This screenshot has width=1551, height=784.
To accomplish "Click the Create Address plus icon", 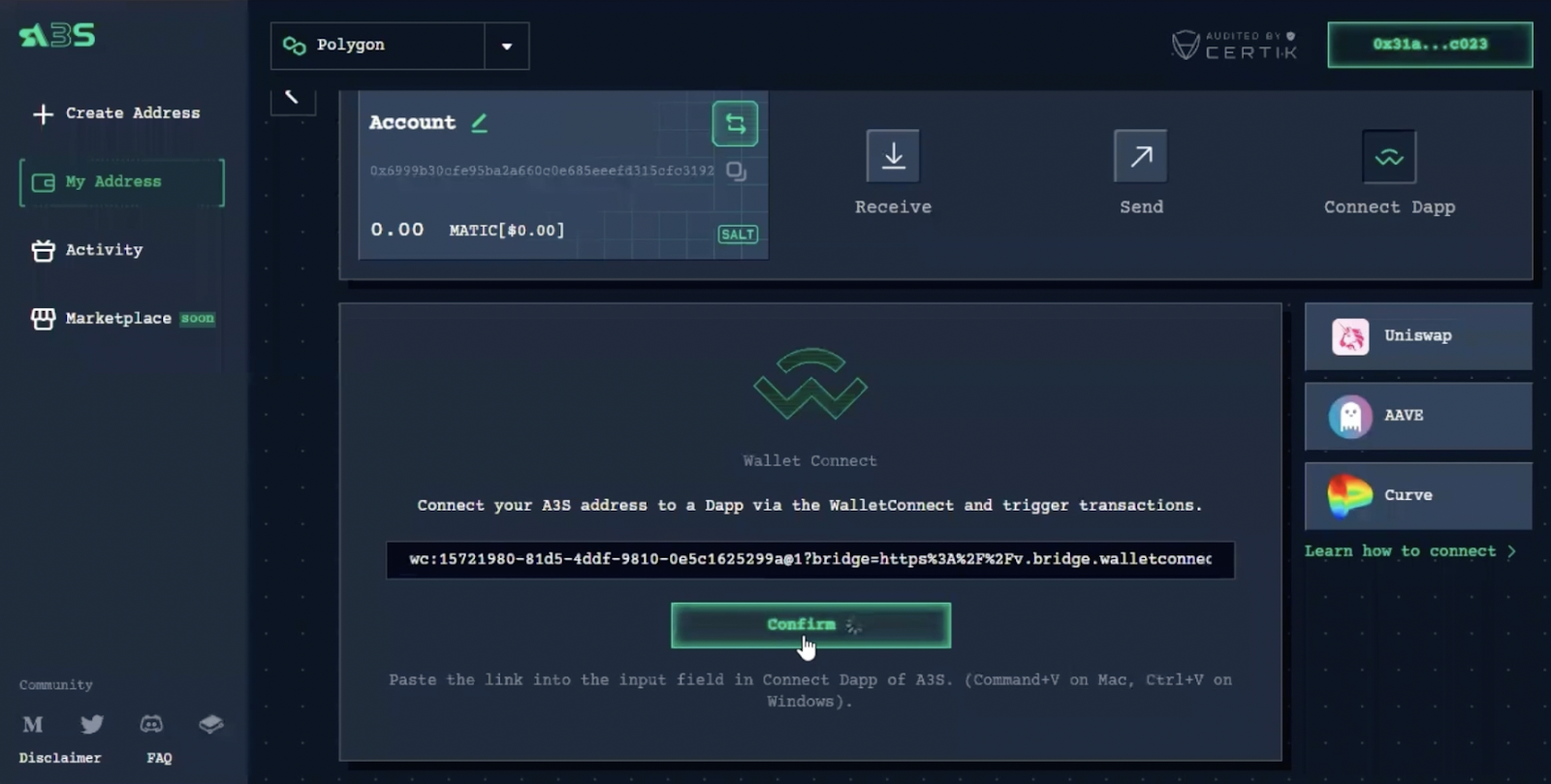I will (x=43, y=114).
